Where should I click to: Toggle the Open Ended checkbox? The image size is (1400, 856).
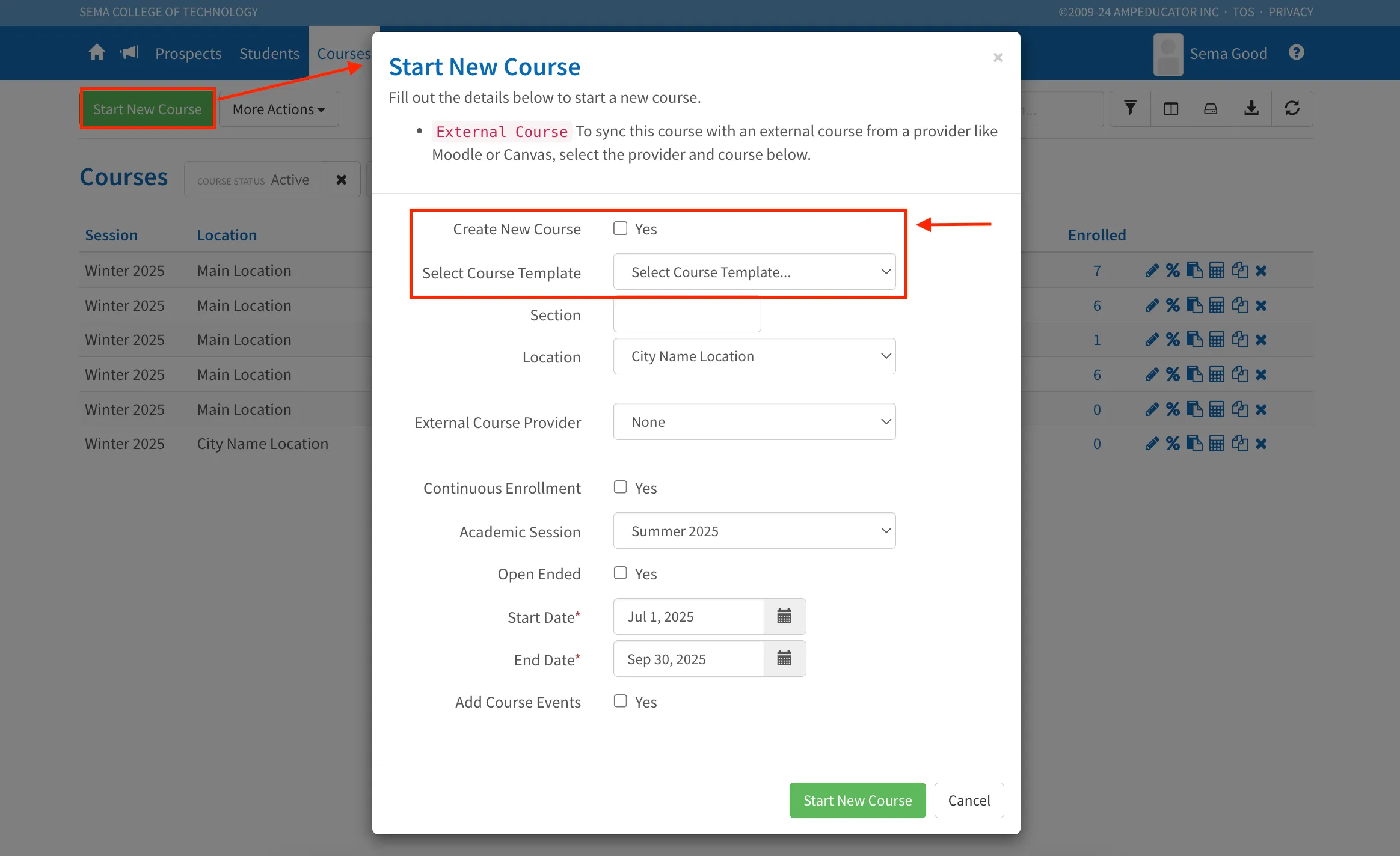tap(620, 573)
